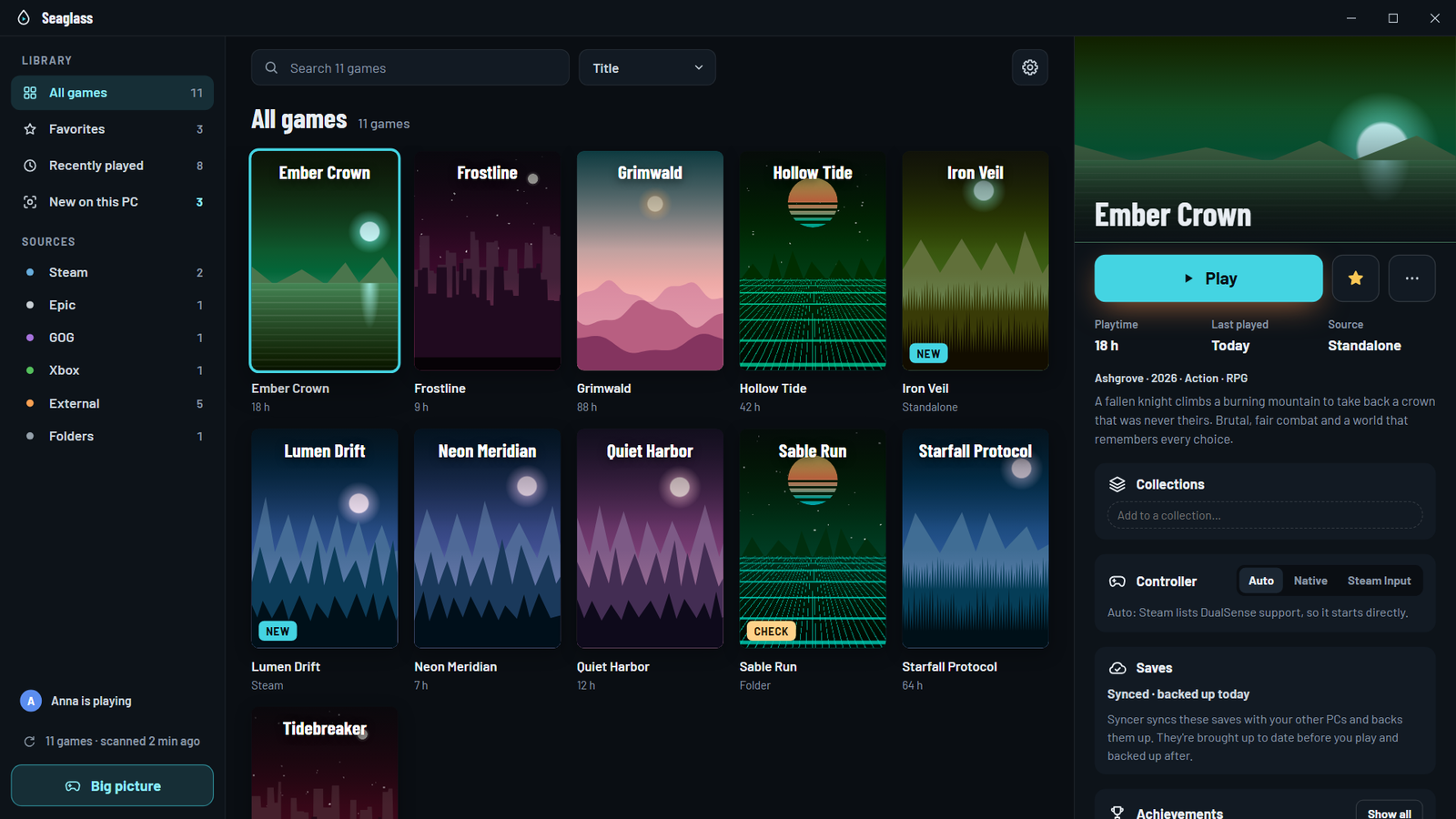Image resolution: width=1456 pixels, height=819 pixels.
Task: Filter by Xbox source
Action: (x=112, y=370)
